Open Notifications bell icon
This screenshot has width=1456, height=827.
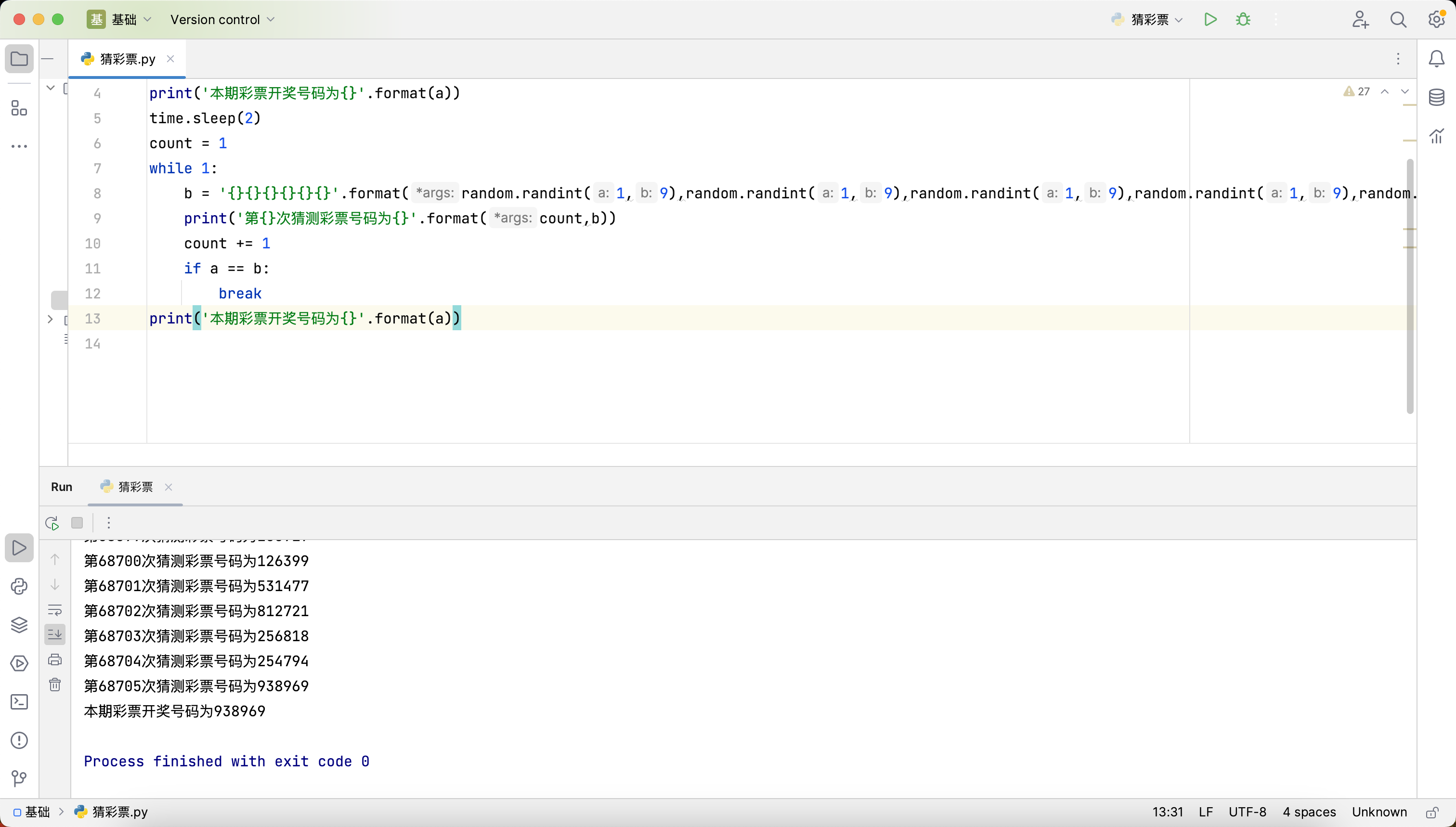point(1437,59)
